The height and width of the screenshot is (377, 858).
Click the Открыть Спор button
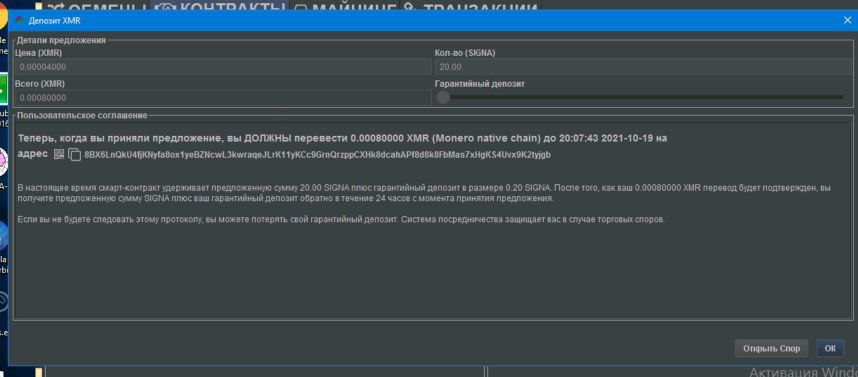click(x=772, y=348)
